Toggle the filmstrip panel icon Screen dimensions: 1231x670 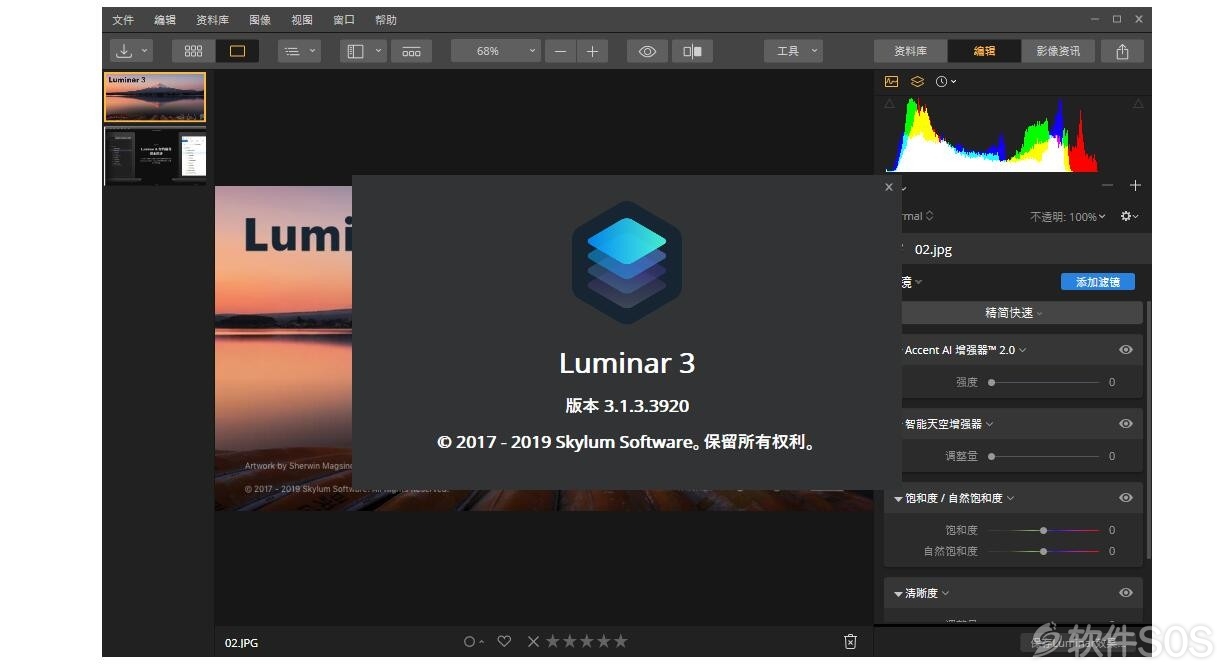(x=411, y=51)
